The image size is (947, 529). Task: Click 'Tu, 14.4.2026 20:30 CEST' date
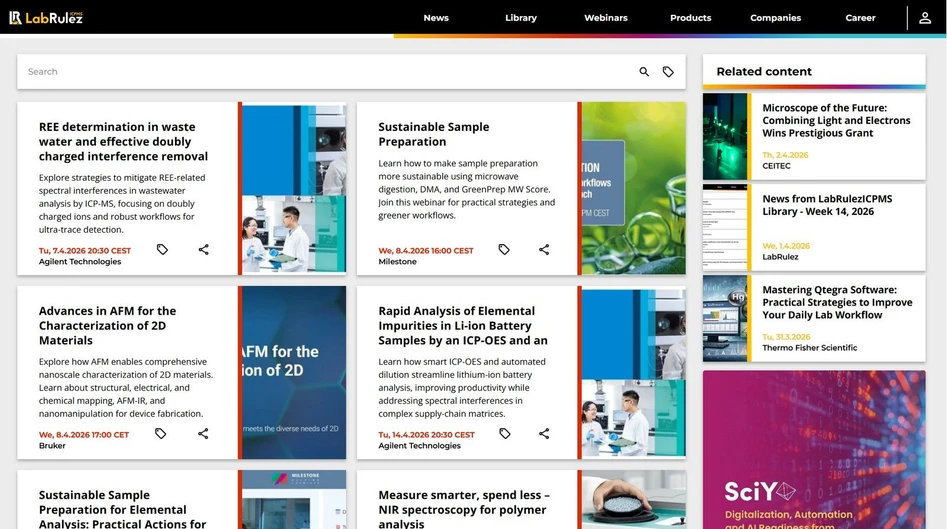(426, 435)
